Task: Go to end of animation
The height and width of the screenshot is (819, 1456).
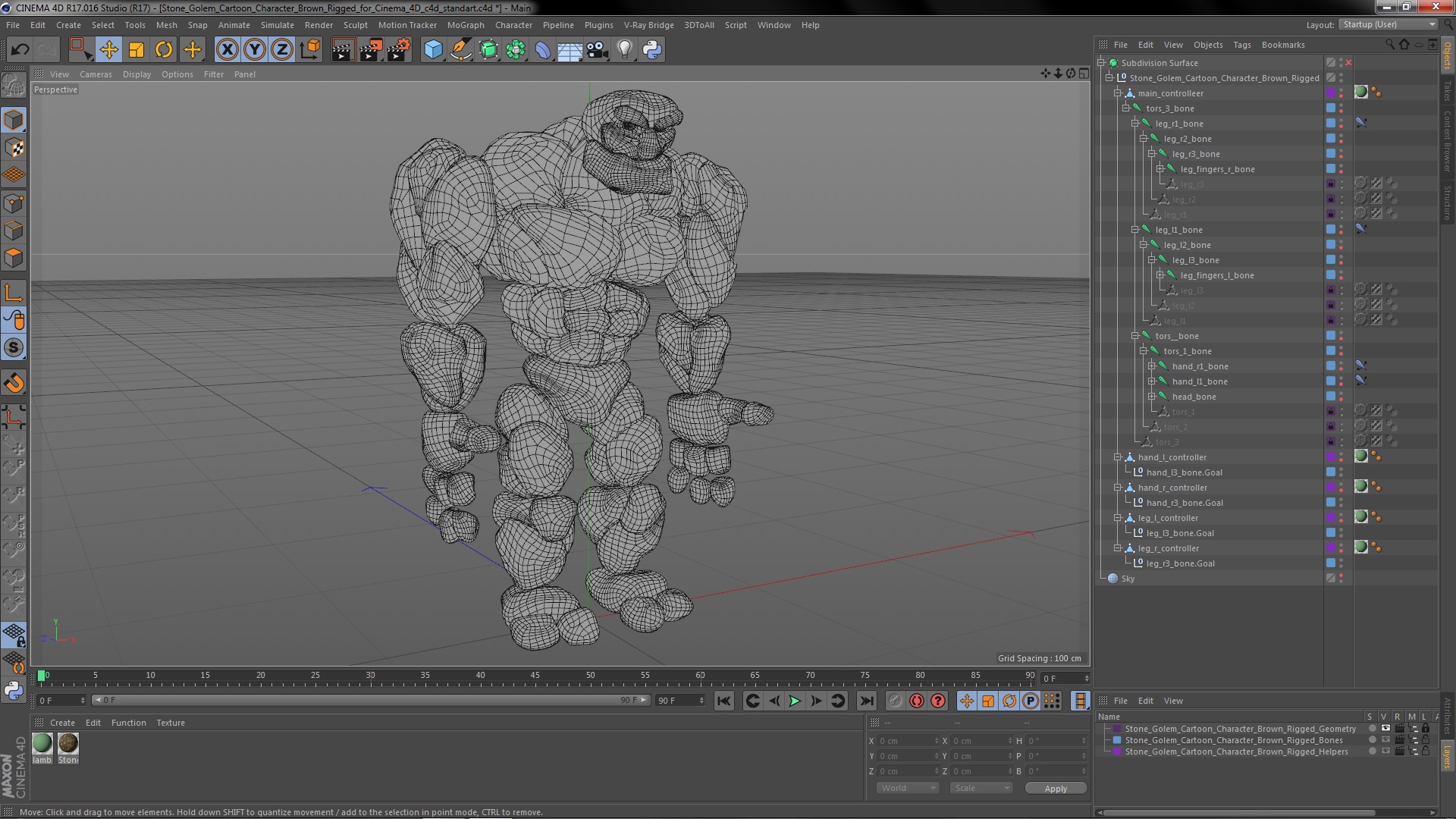Action: pyautogui.click(x=867, y=701)
